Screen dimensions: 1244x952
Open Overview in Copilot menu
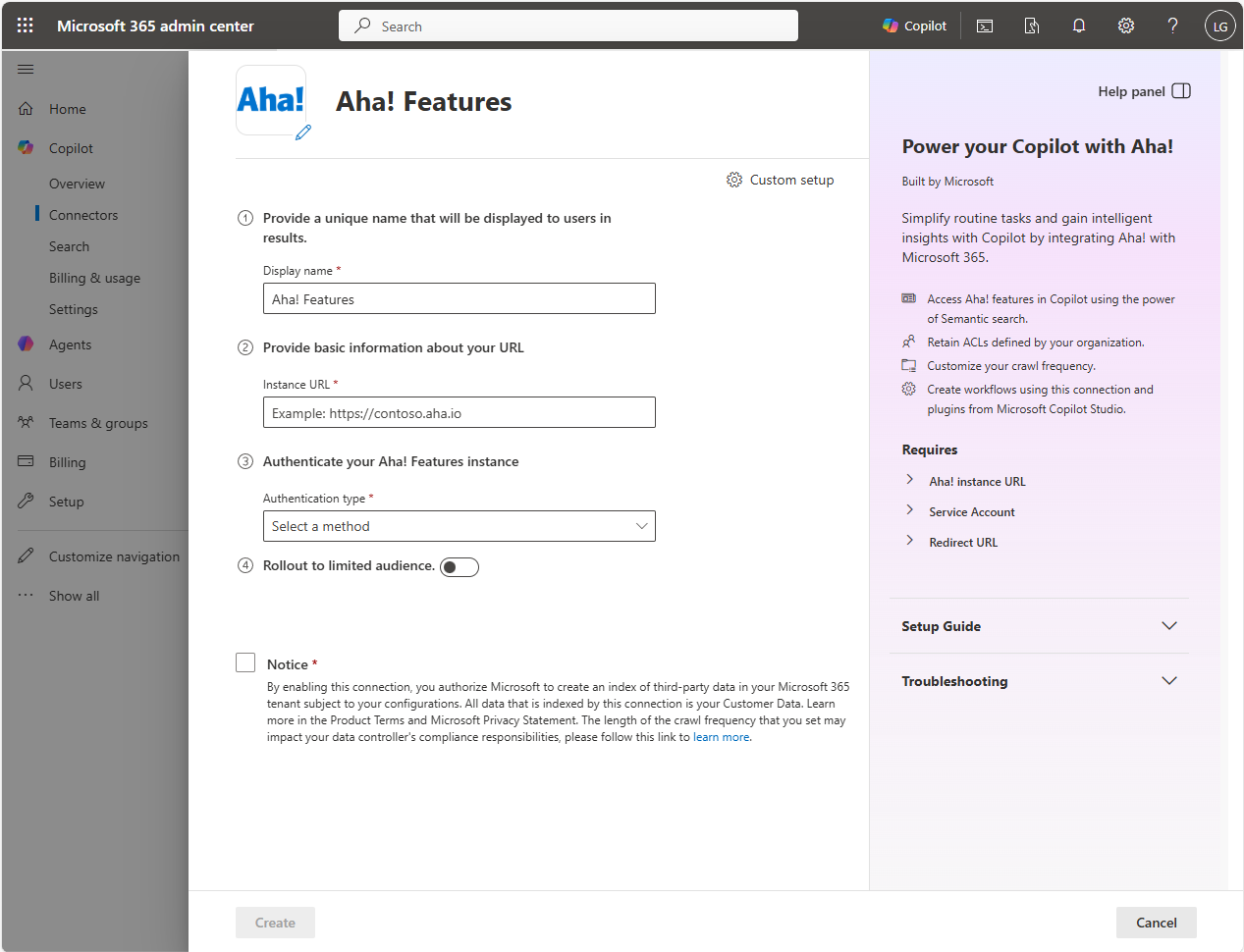77,184
